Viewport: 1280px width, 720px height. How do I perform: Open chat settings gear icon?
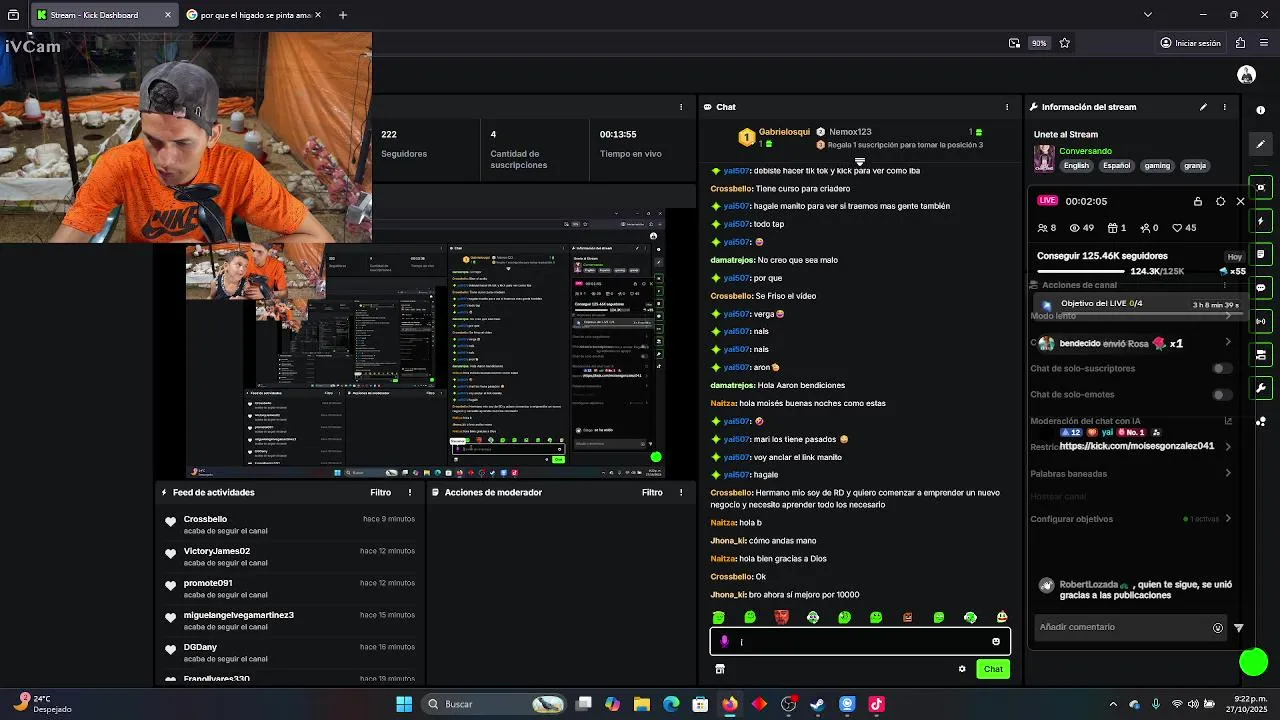point(962,669)
